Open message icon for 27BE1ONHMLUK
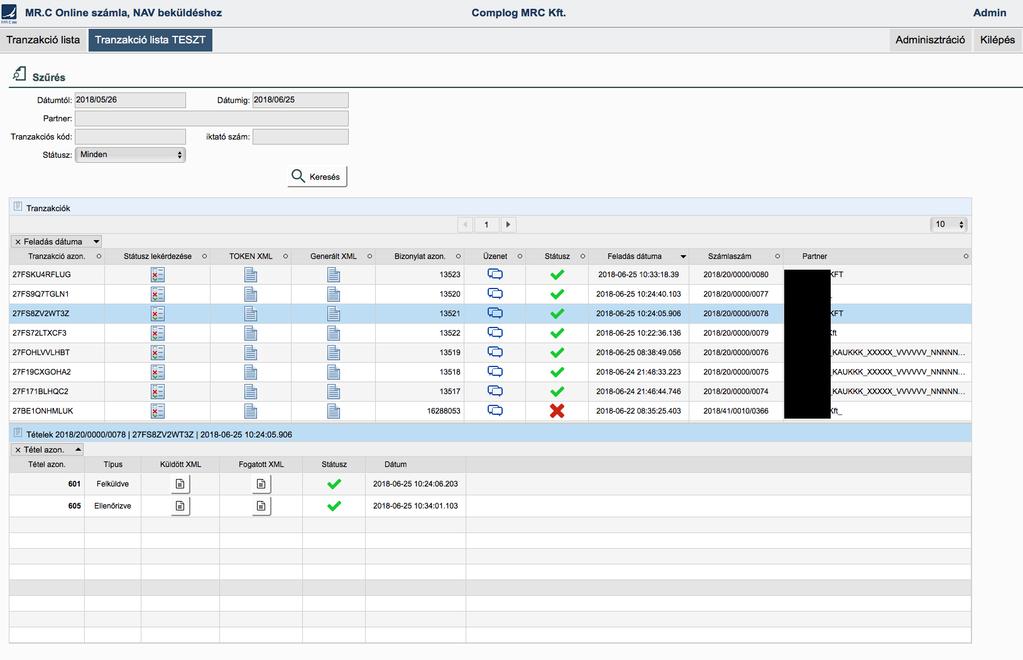This screenshot has height=660, width=1023. pyautogui.click(x=495, y=411)
